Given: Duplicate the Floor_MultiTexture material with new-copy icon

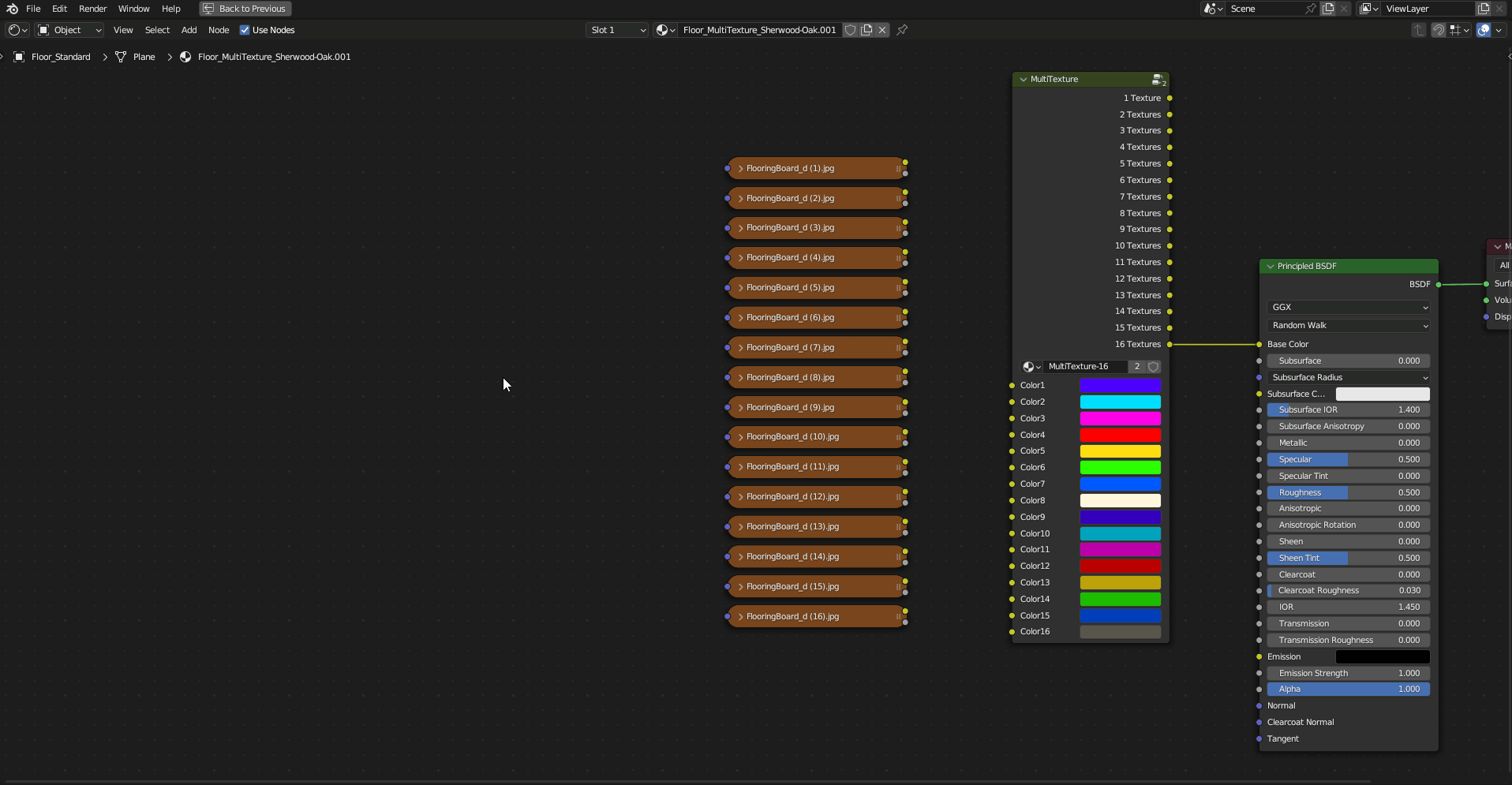Looking at the screenshot, I should (866, 30).
